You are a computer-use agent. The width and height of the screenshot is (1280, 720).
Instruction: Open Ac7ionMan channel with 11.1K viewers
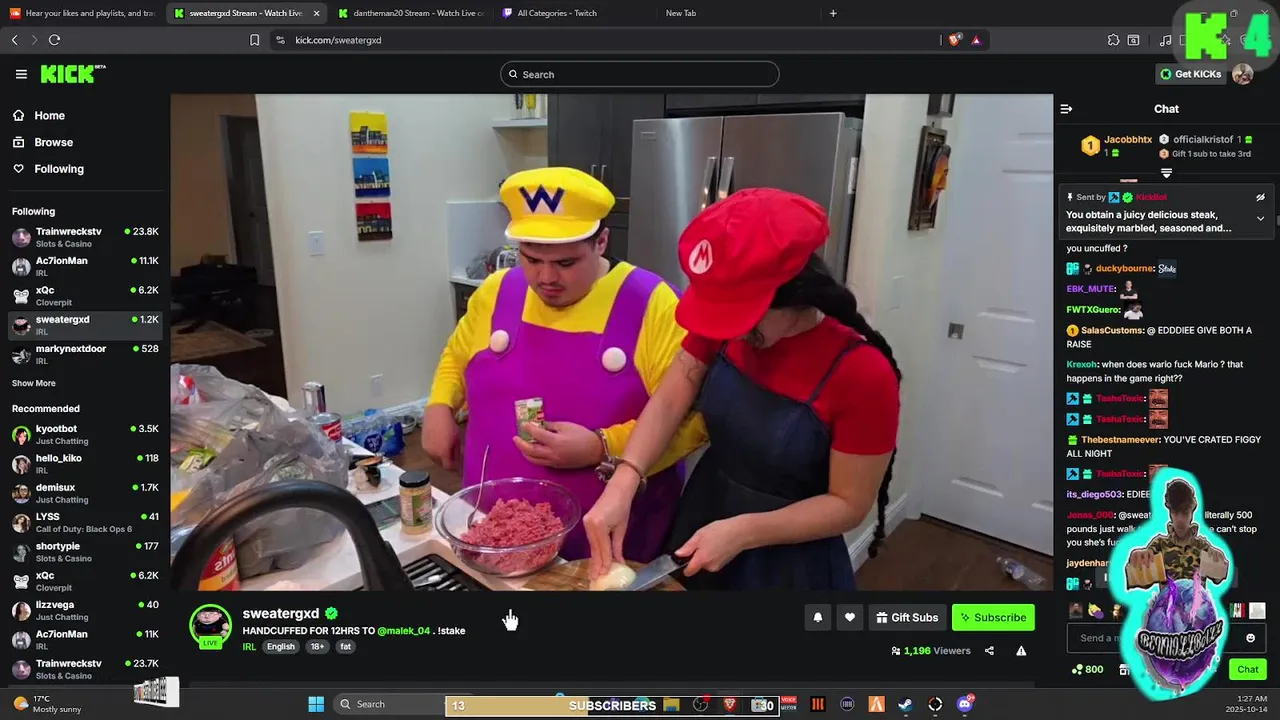pyautogui.click(x=85, y=266)
